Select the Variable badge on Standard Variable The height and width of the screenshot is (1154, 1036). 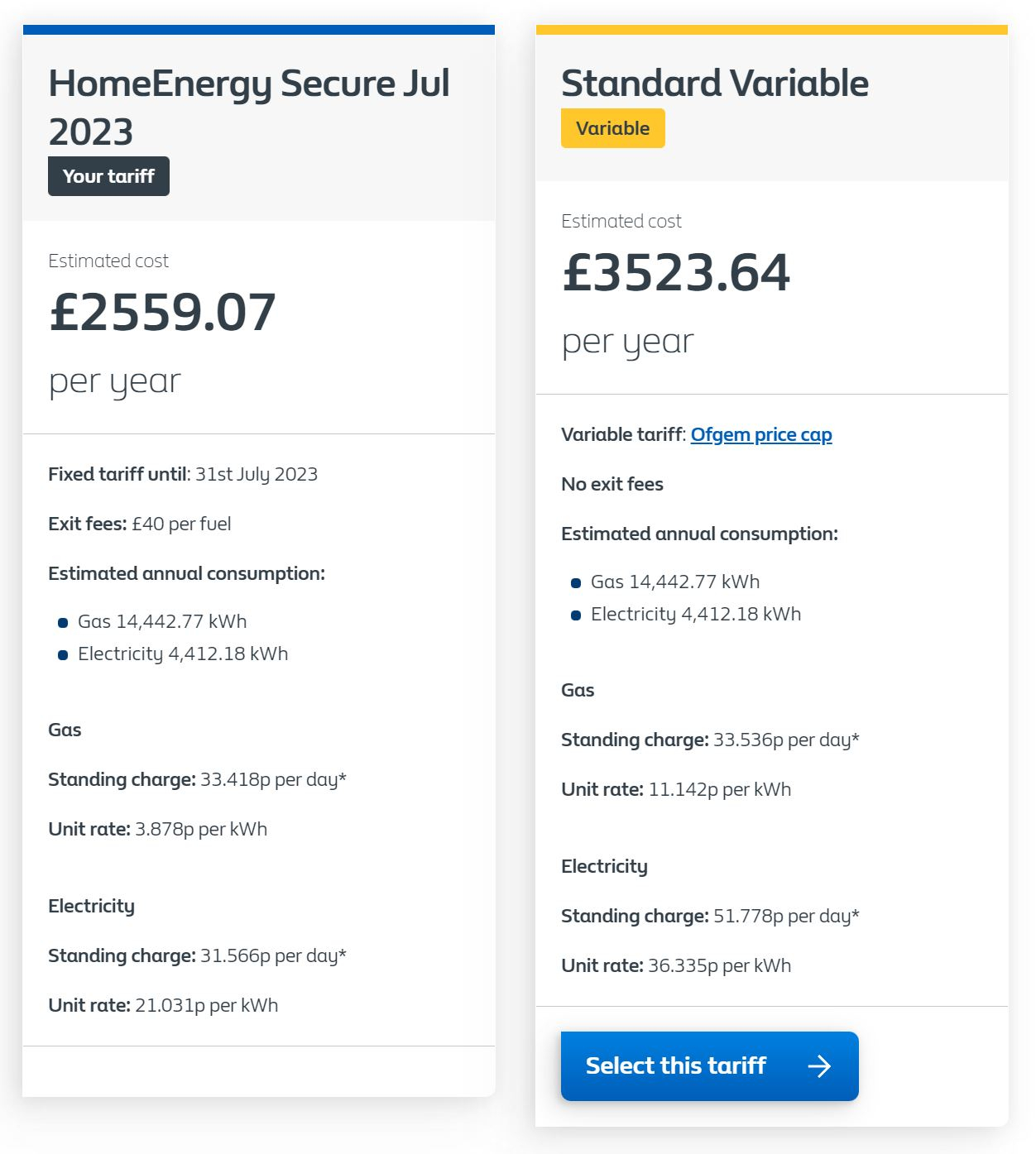pos(612,127)
